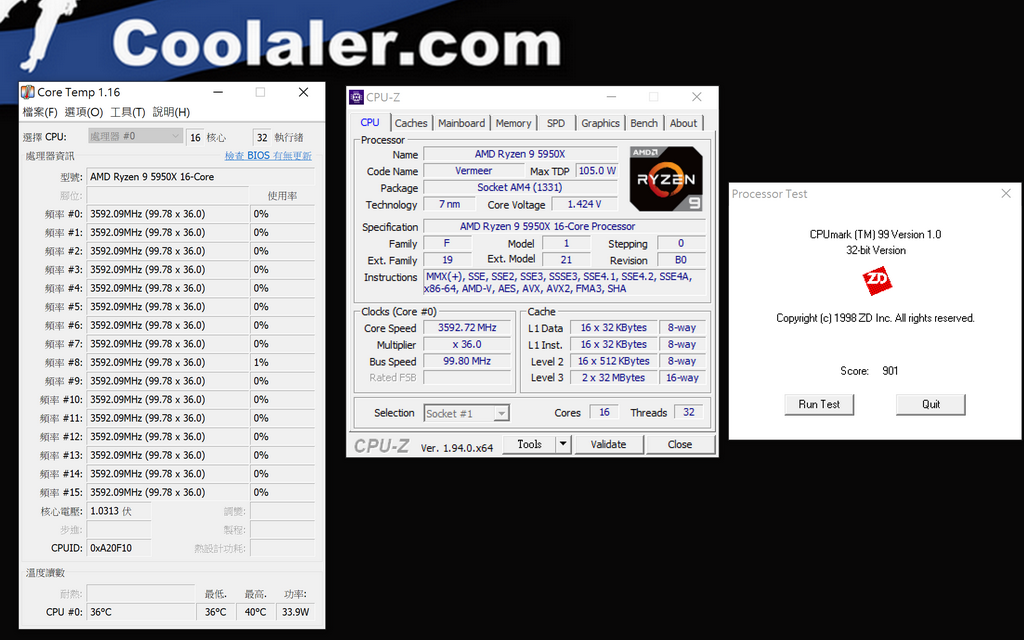Click the 核心 count field showing 16
Viewport: 1024px width, 640px height.
coord(195,137)
